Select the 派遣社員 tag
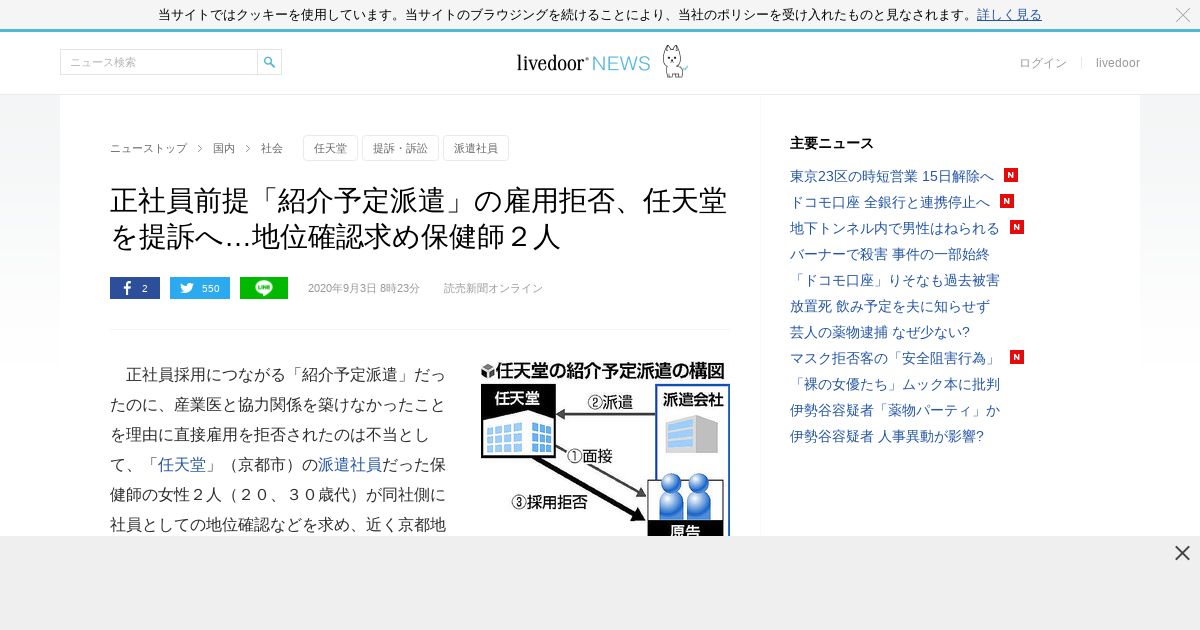This screenshot has width=1200, height=630. [x=476, y=148]
